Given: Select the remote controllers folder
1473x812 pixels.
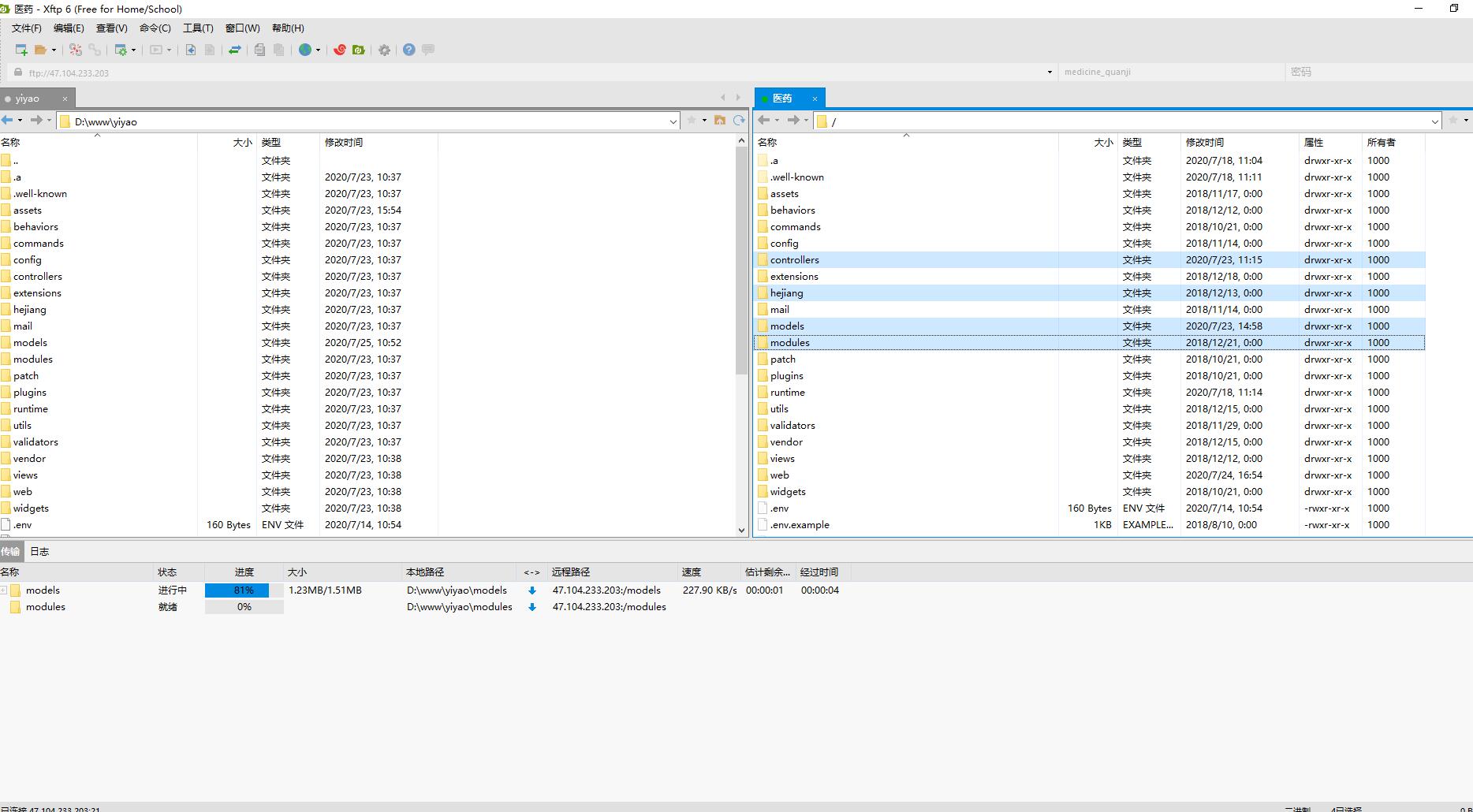Looking at the screenshot, I should click(794, 260).
